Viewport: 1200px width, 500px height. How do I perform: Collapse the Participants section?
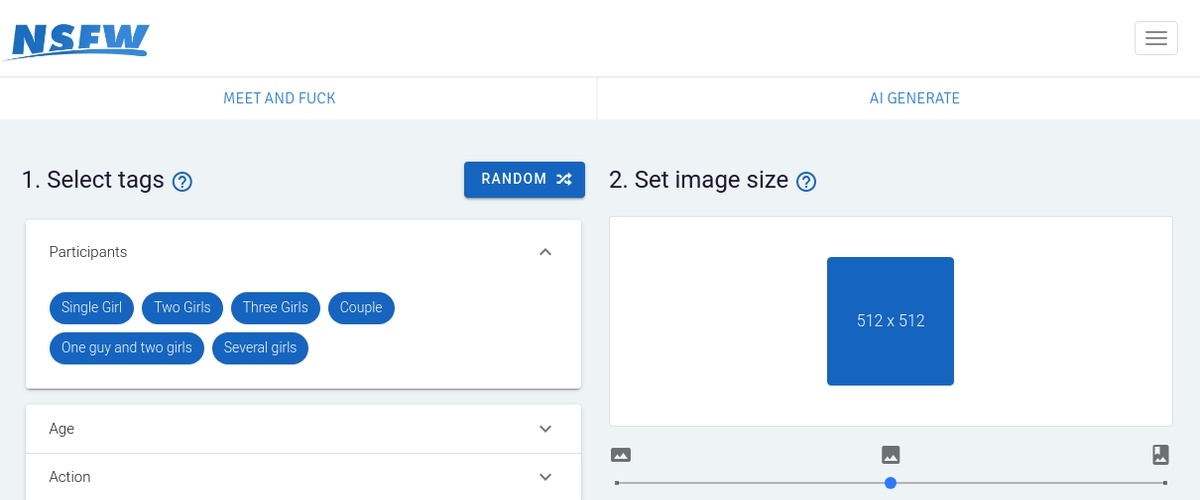(x=545, y=252)
